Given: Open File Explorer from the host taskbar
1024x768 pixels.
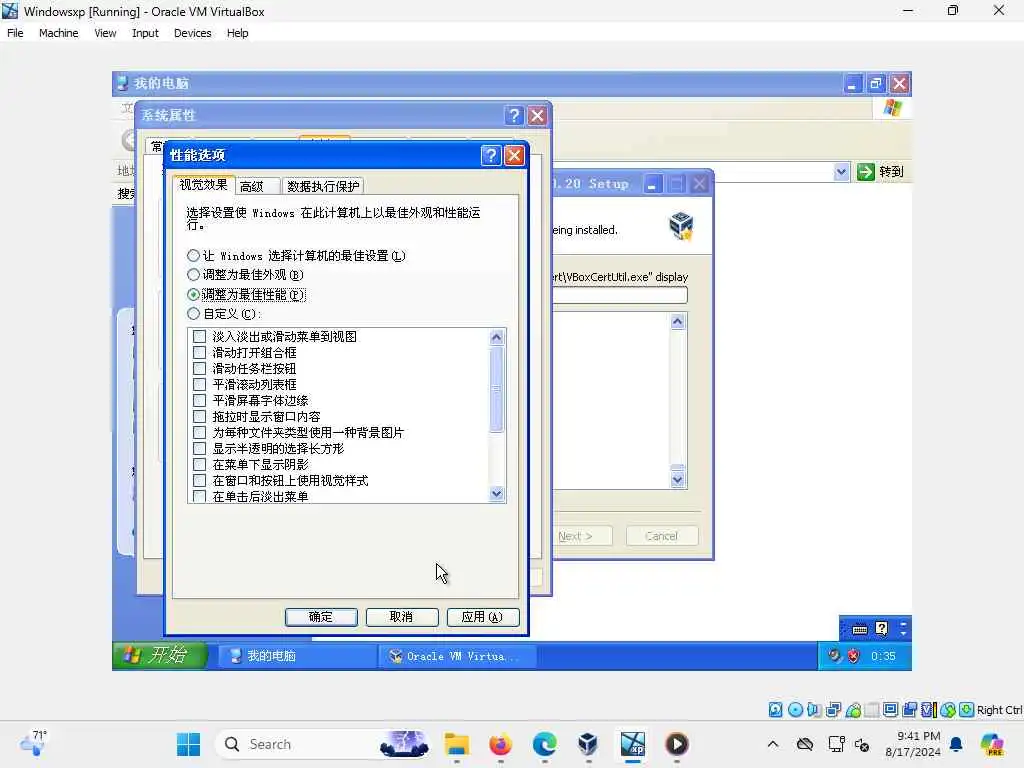Looking at the screenshot, I should 456,744.
